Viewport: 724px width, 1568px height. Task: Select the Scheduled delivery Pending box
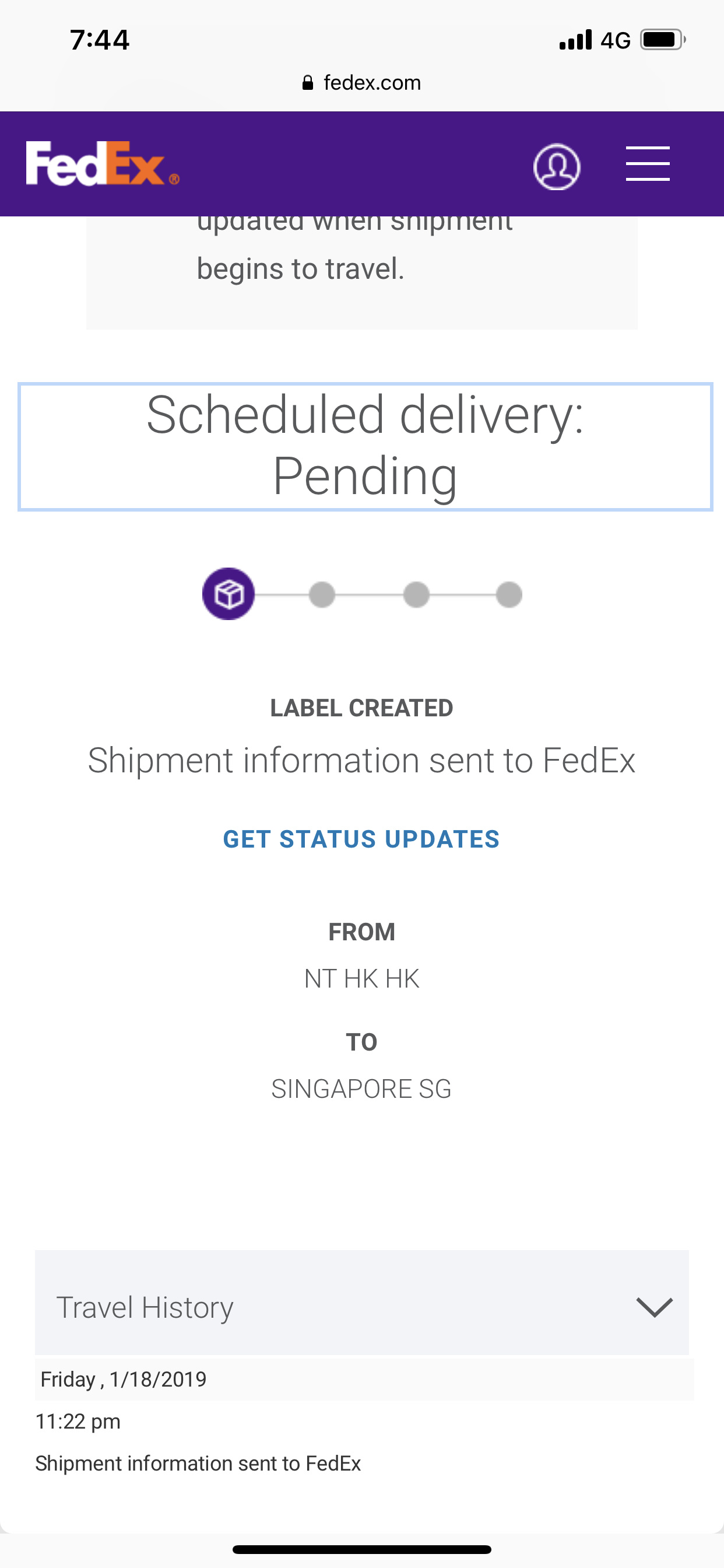tap(365, 447)
